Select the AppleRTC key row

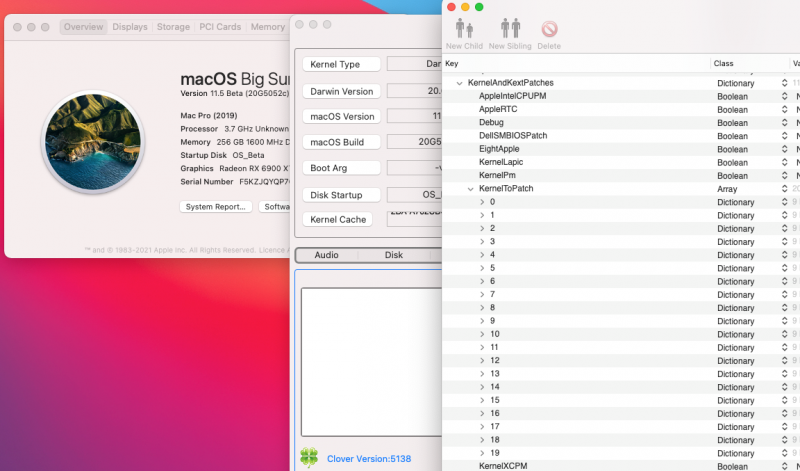click(621, 110)
